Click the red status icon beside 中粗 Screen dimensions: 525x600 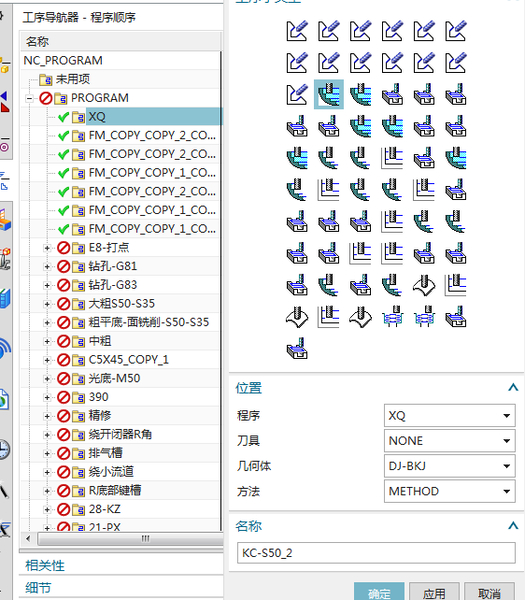64,341
